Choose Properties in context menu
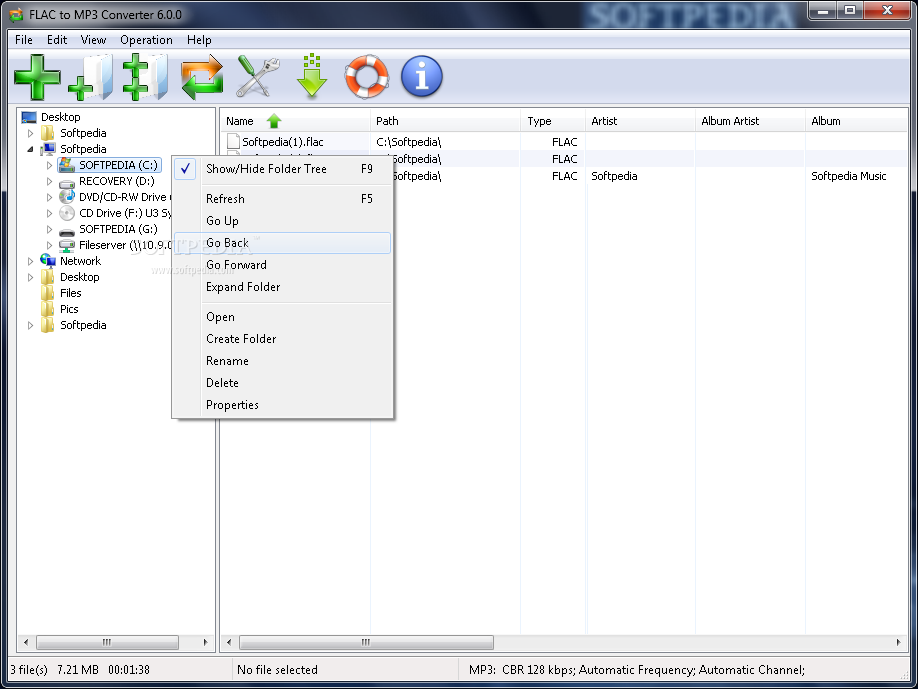Viewport: 918px width, 689px height. coord(282,405)
